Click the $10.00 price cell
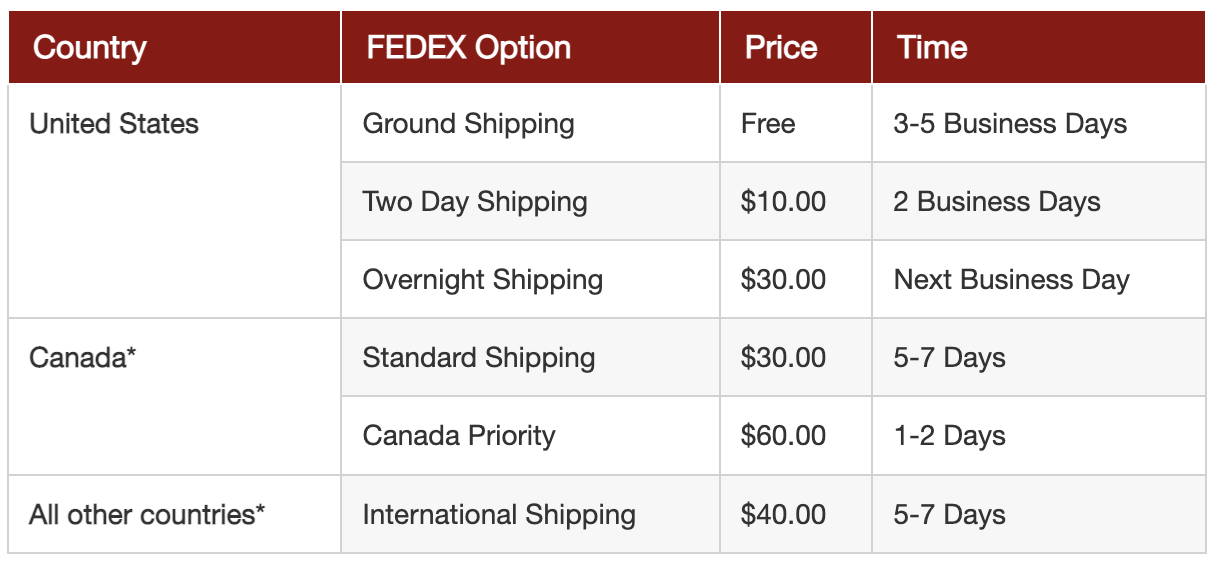 point(796,201)
